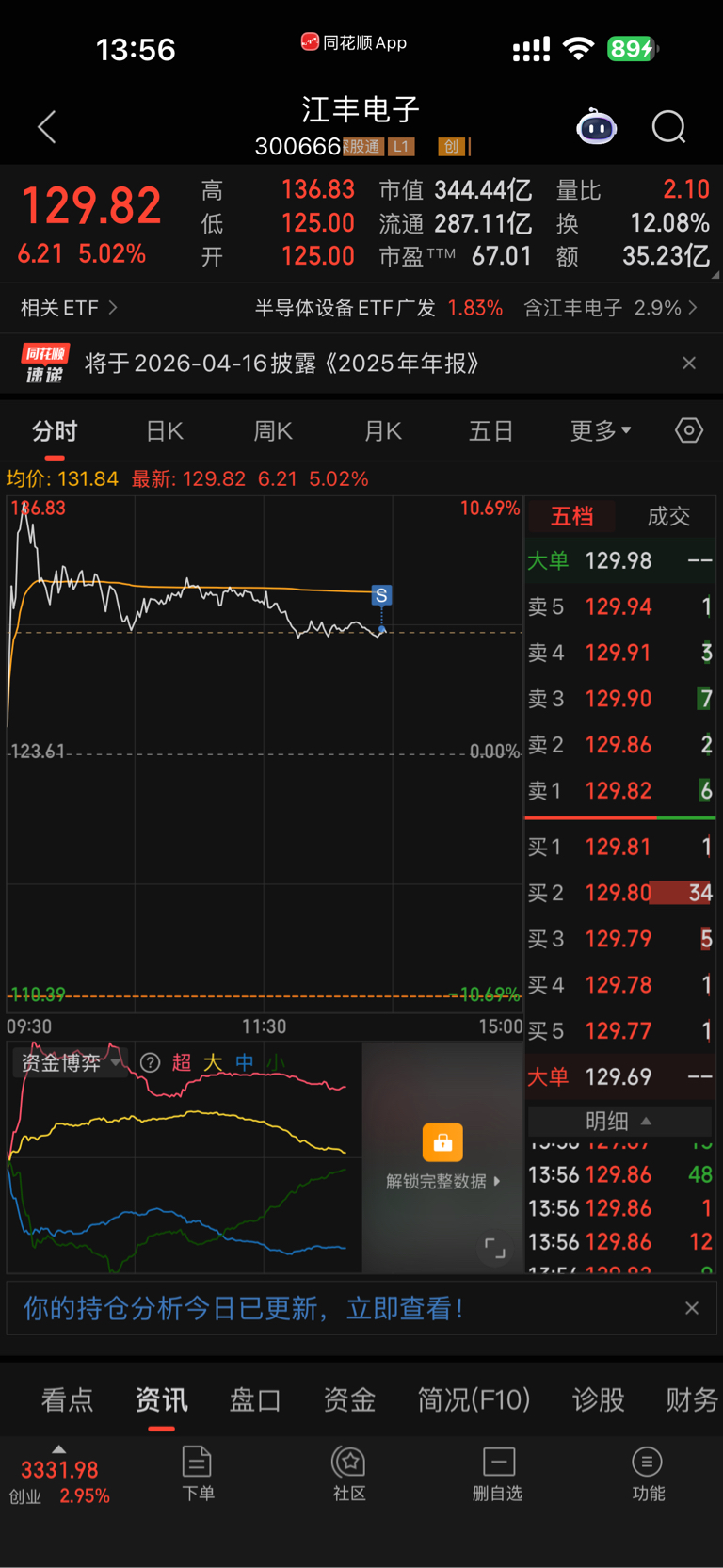
Task: Open the search magnifier icon
Action: [x=669, y=126]
